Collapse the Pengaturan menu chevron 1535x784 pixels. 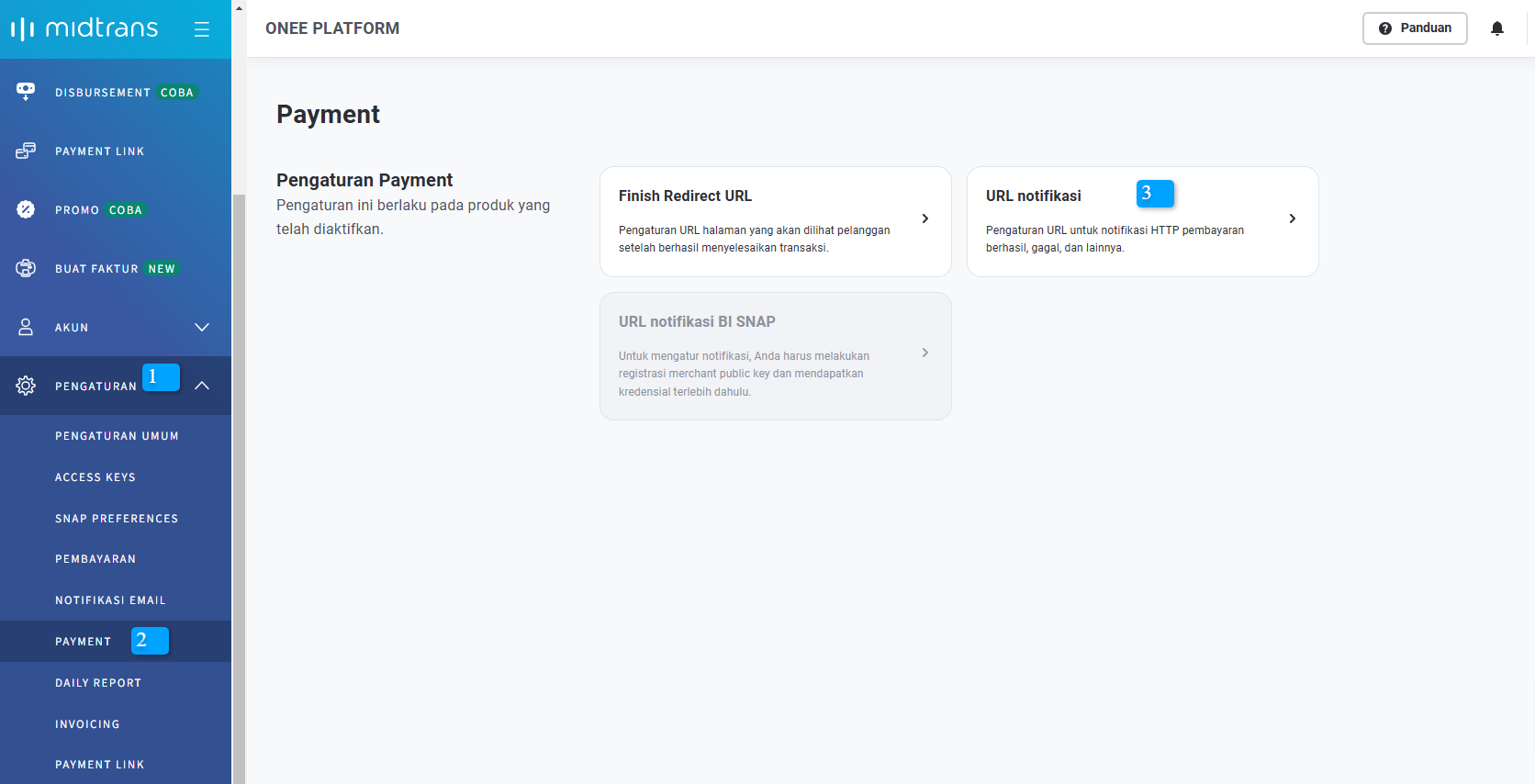click(202, 386)
